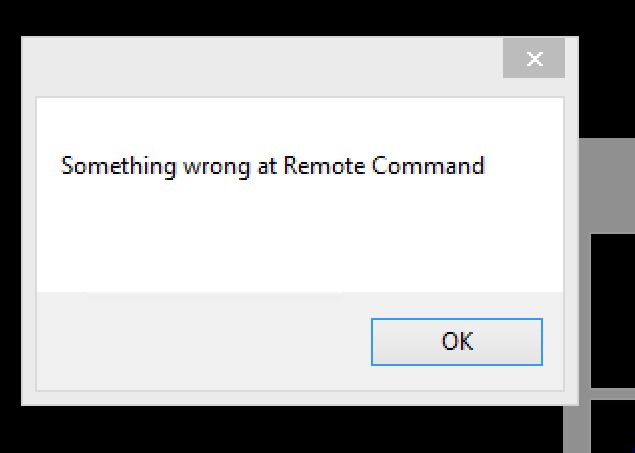Click the gray horizontal strip at lower right
635x453 pixels.
[613, 393]
